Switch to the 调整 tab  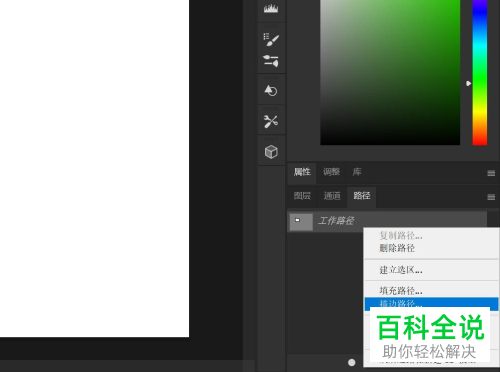click(331, 172)
